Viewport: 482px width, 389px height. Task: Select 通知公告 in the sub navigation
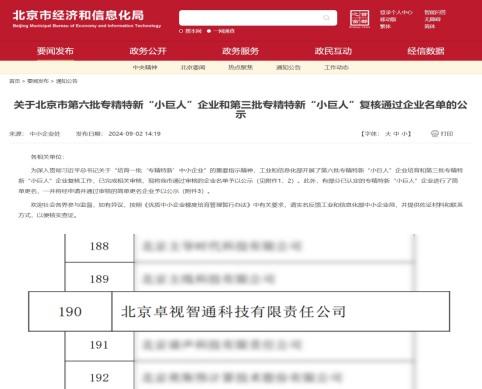[x=288, y=67]
